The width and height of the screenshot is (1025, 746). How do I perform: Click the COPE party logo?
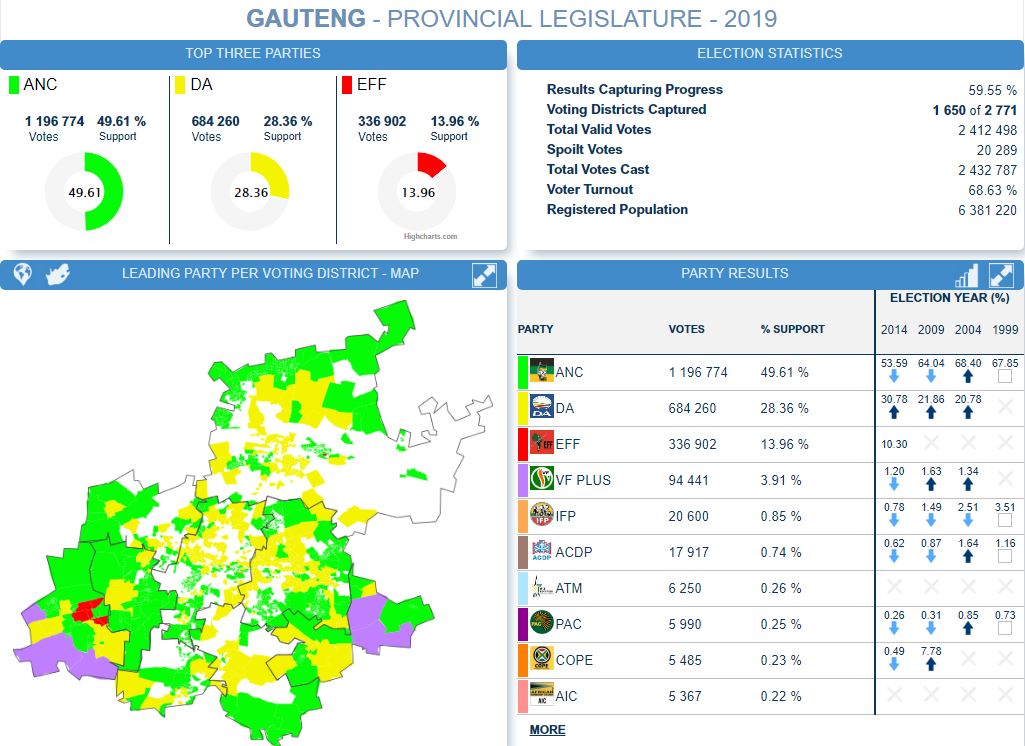pos(541,660)
